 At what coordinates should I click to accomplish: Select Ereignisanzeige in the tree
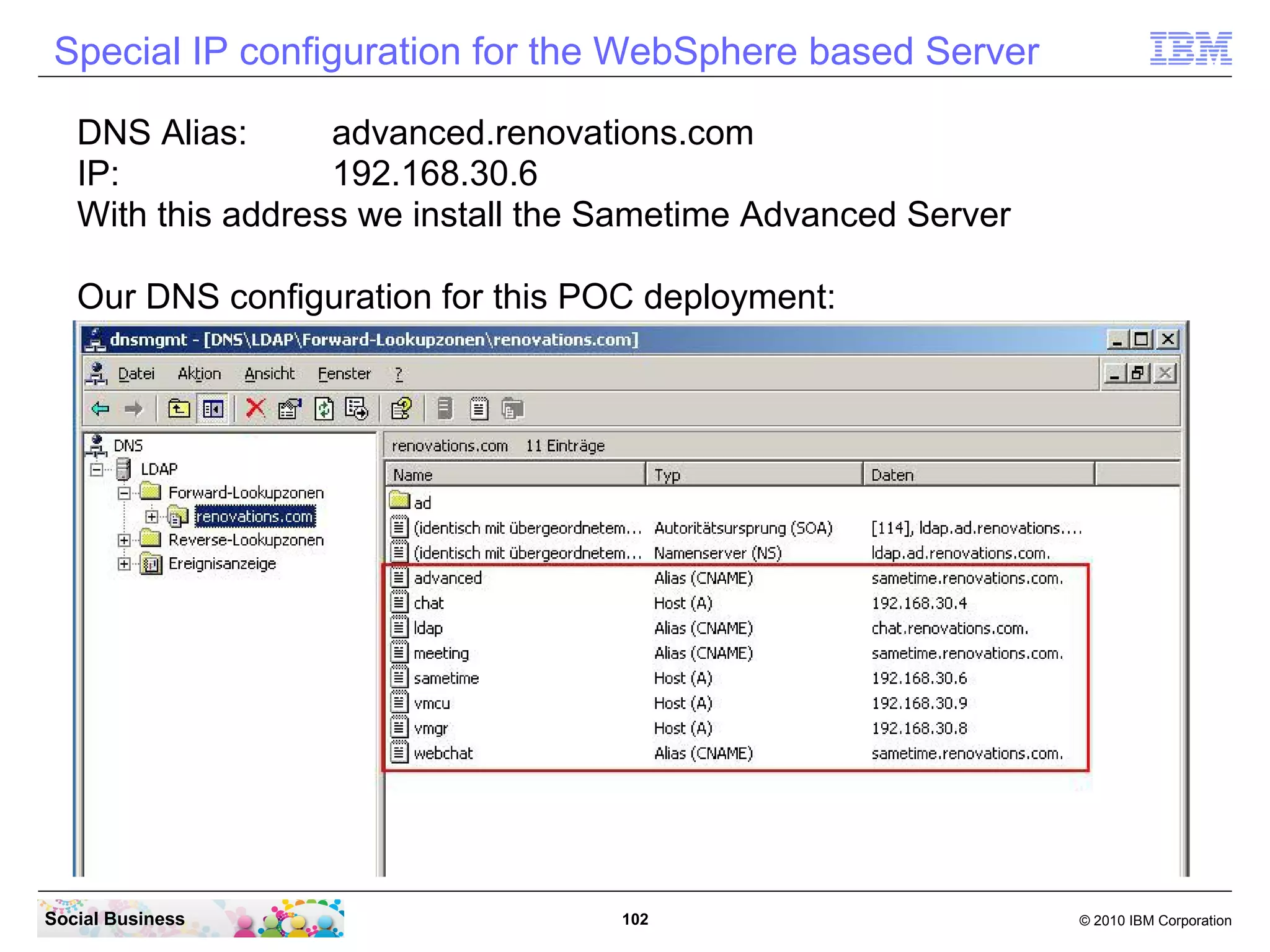click(222, 563)
